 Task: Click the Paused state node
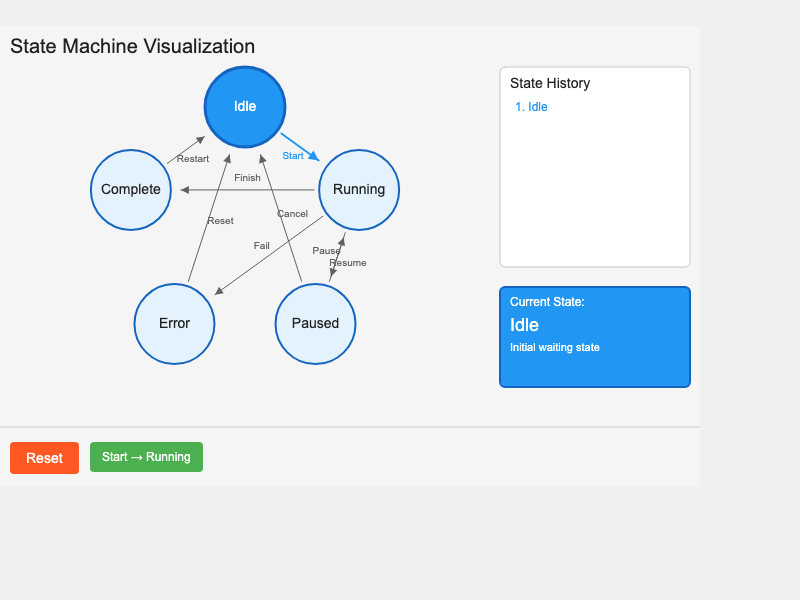315,323
